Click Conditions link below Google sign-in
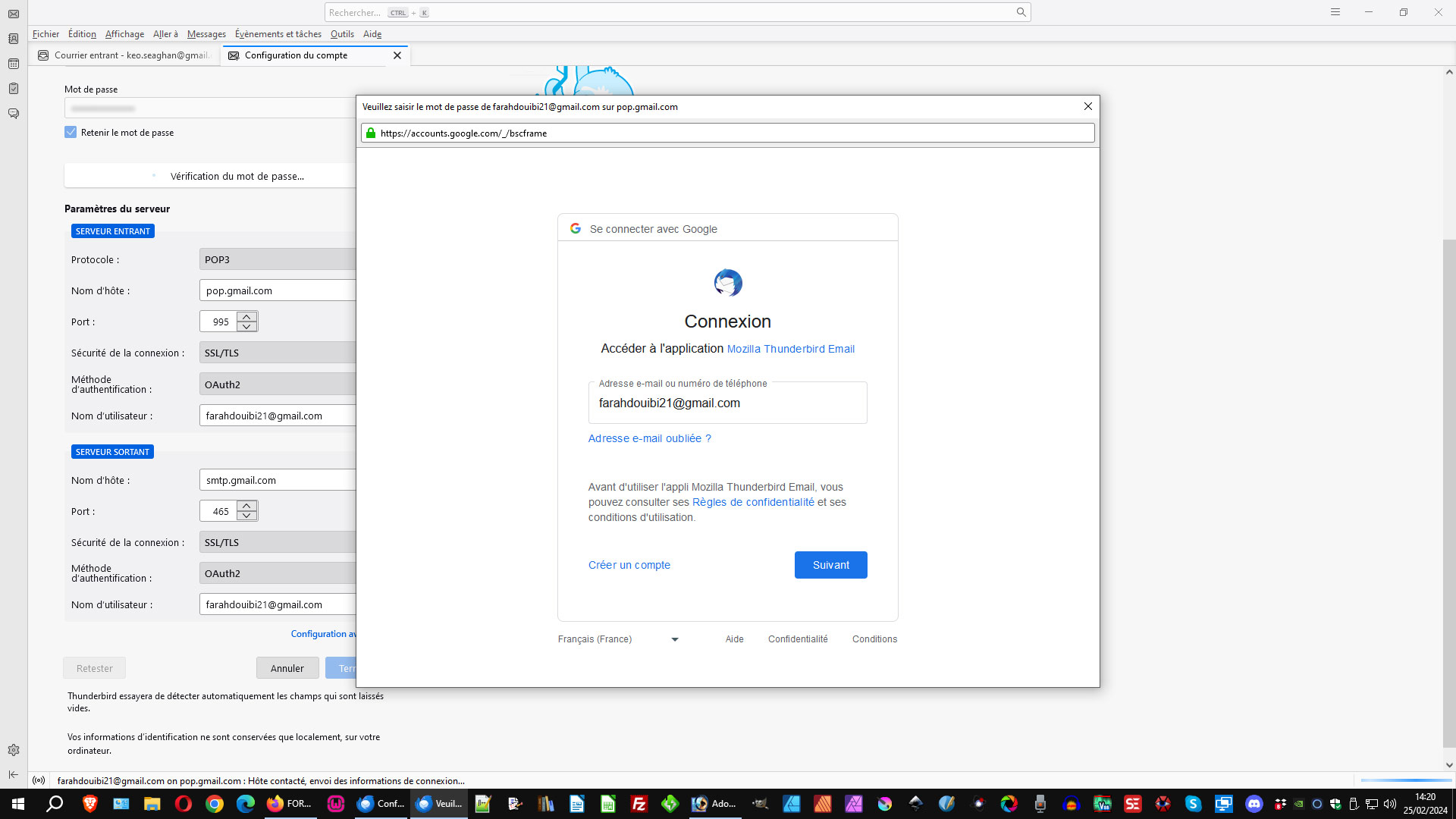 (x=874, y=639)
